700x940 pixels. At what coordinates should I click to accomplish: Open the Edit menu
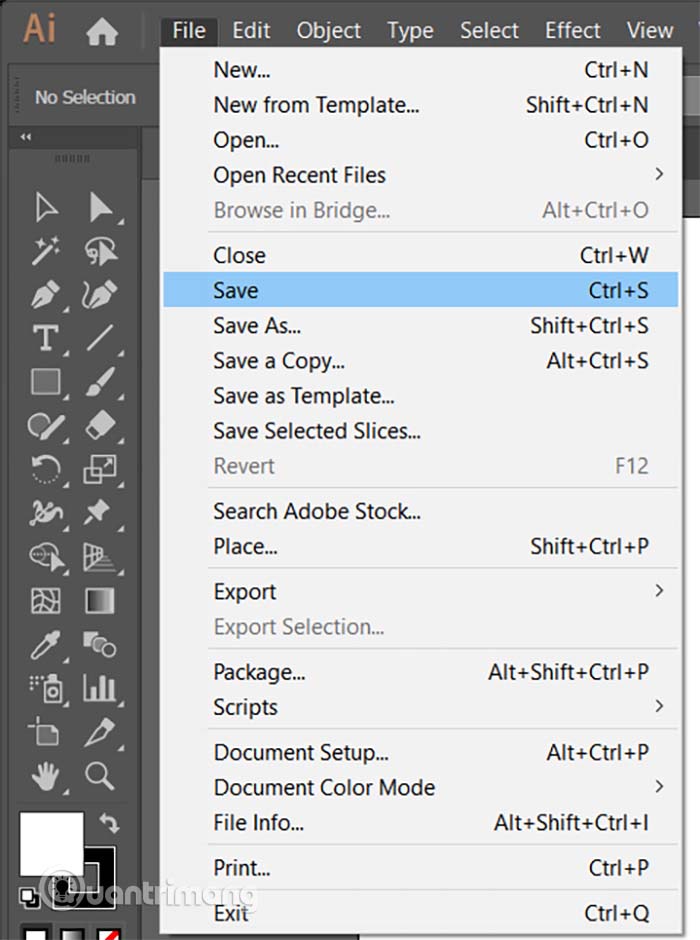tap(251, 31)
